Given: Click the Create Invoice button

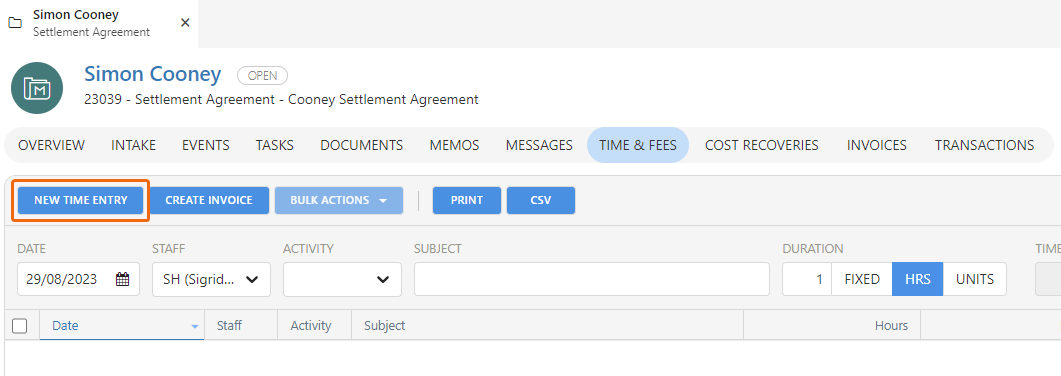Looking at the screenshot, I should click(x=208, y=200).
